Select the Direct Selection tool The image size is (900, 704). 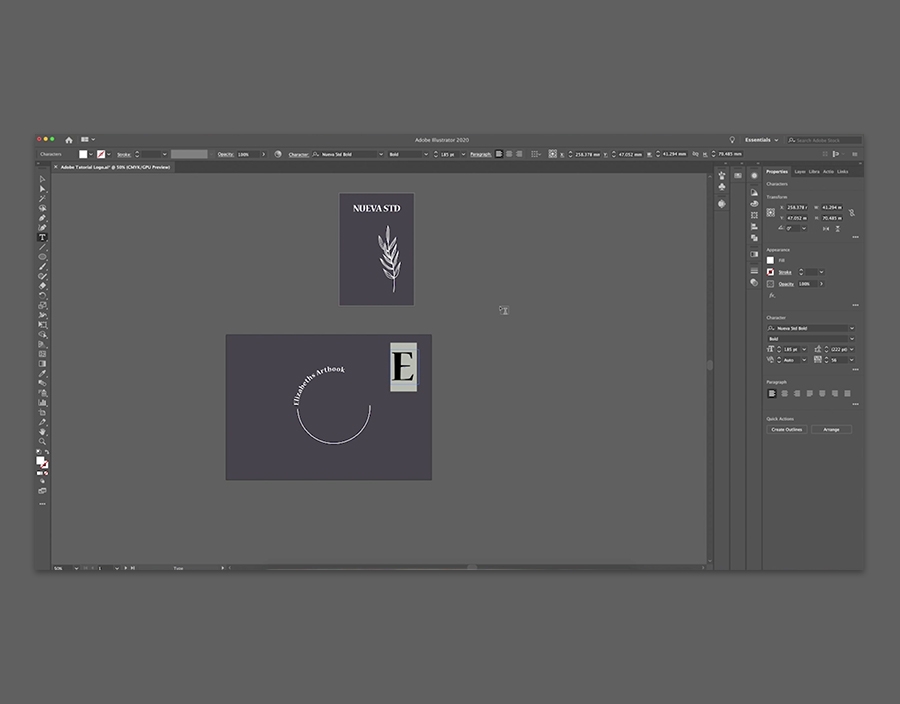pyautogui.click(x=42, y=189)
